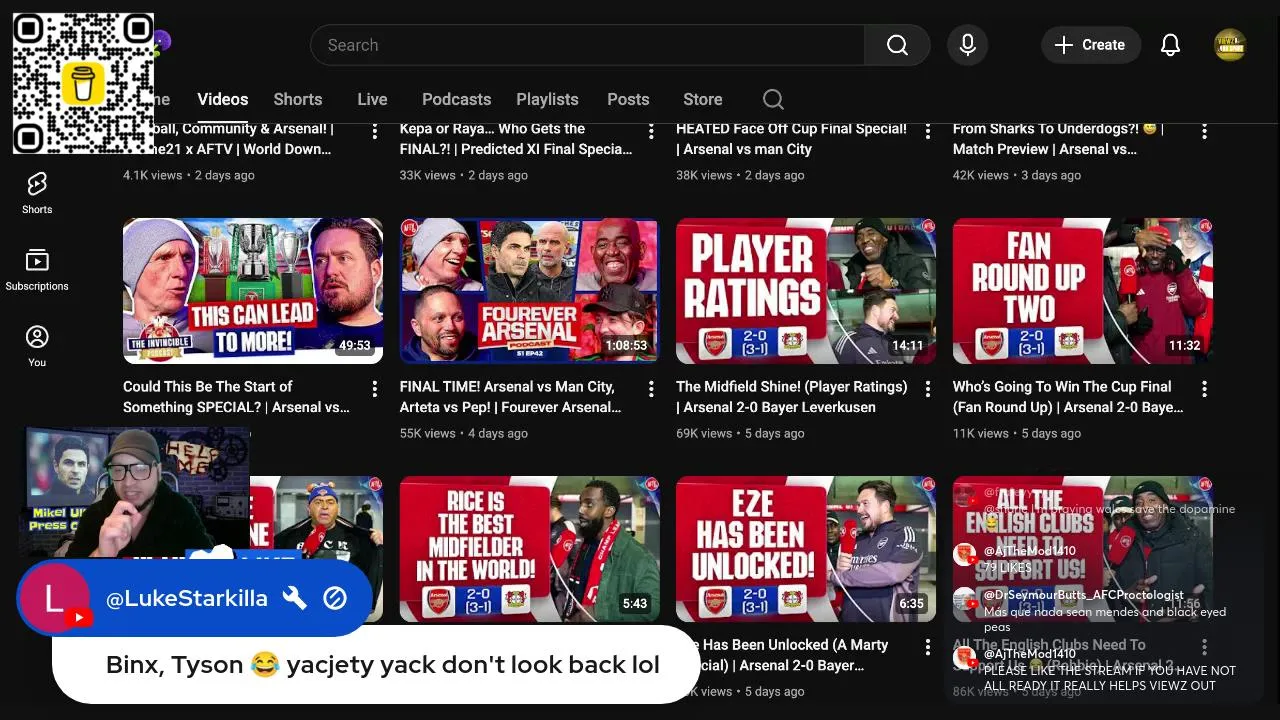The image size is (1280, 720).
Task: Open options for The Midfield Shine video
Action: [927, 389]
